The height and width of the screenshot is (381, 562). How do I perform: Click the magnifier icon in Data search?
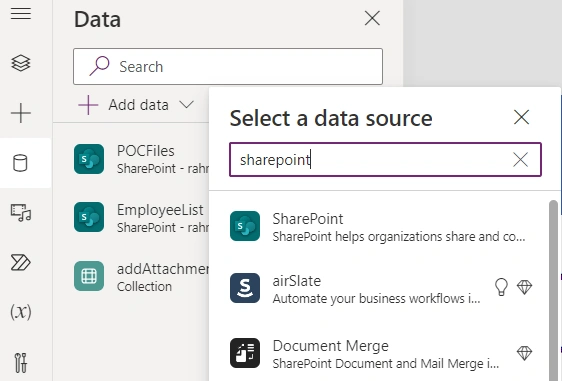pyautogui.click(x=99, y=66)
